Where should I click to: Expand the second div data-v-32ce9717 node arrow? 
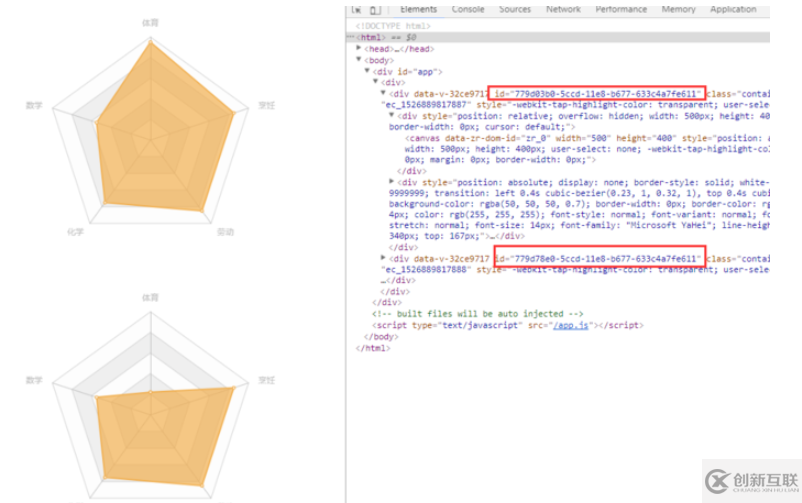383,258
